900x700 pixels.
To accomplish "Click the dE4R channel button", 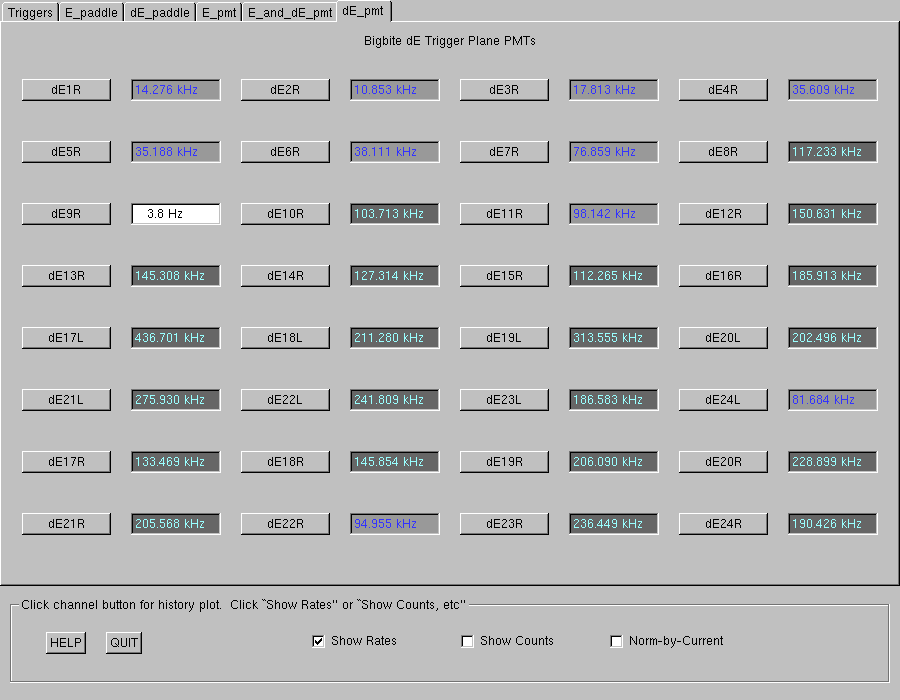I will 723,90.
